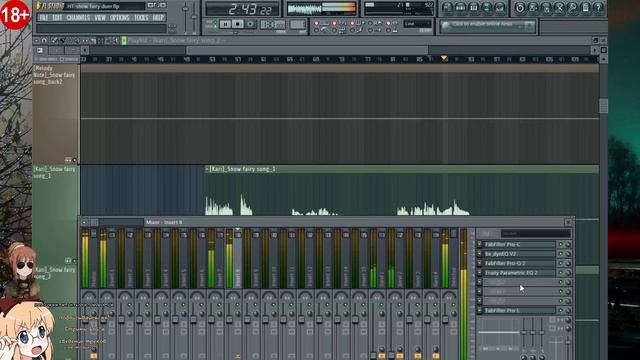The height and width of the screenshot is (360, 640).
Task: Click the playlist scroll-right arrow
Action: click(595, 50)
